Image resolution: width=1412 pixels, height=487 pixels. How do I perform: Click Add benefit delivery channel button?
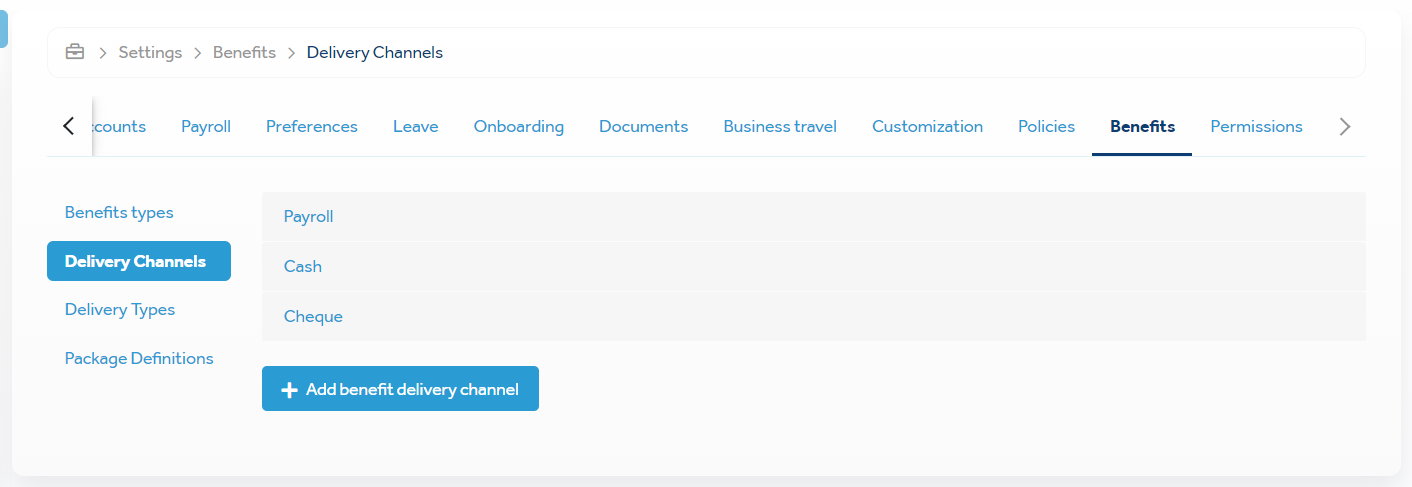click(x=400, y=389)
